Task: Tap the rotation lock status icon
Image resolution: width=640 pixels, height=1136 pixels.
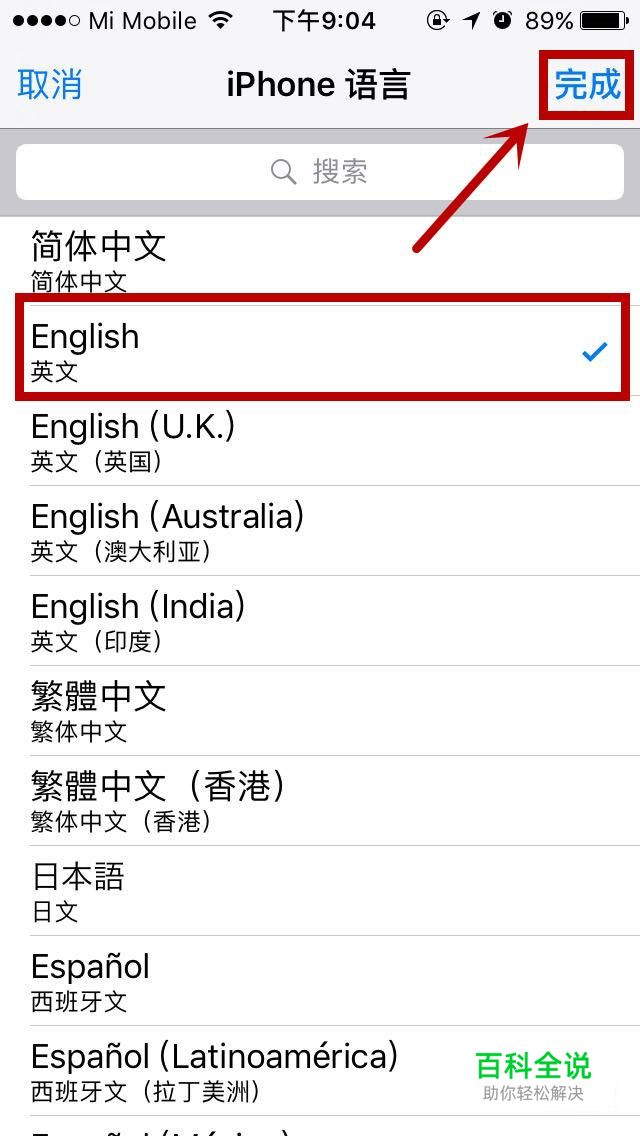Action: [438, 21]
